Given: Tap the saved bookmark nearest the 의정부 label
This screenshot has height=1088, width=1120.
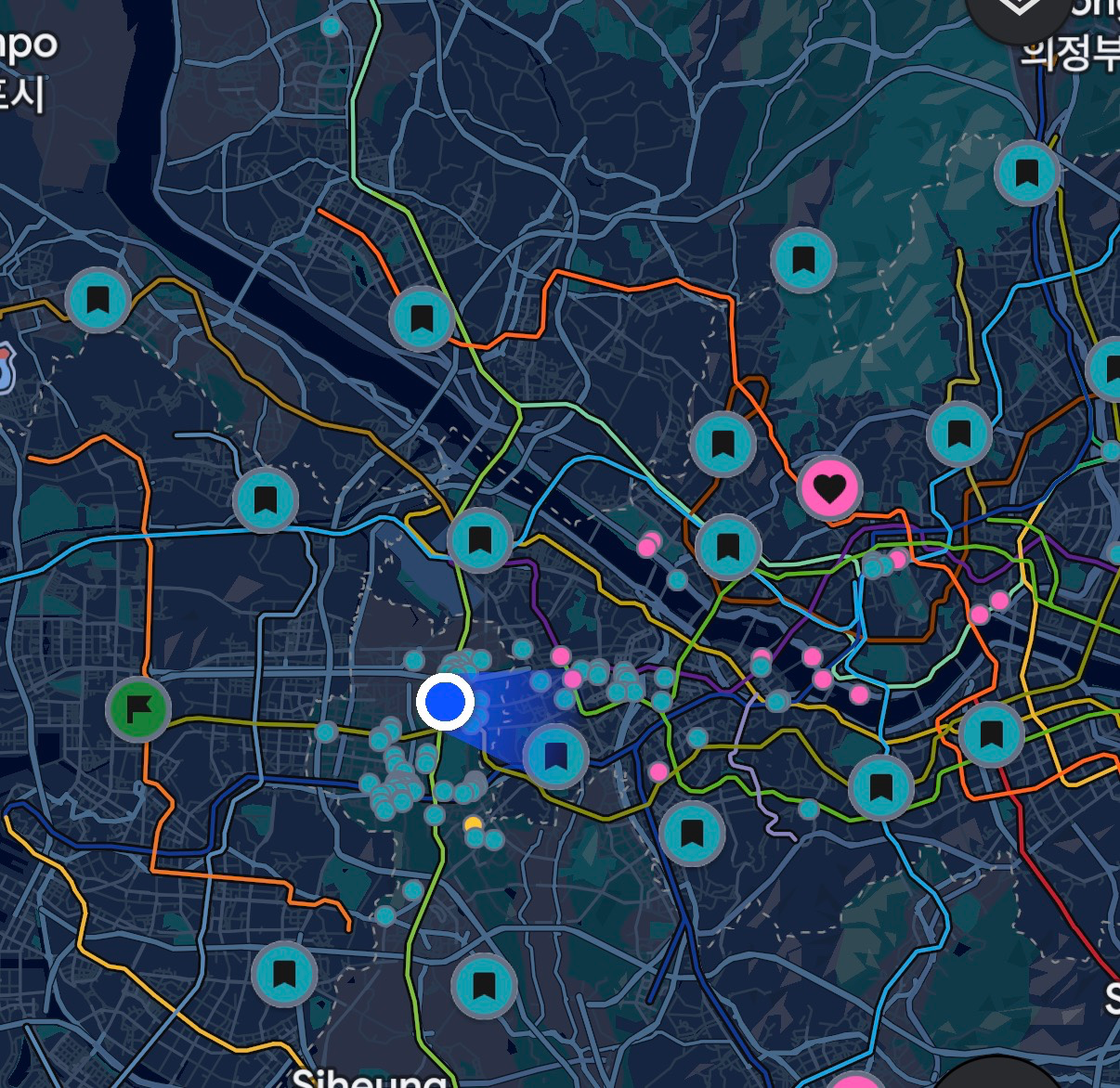Looking at the screenshot, I should [1026, 173].
